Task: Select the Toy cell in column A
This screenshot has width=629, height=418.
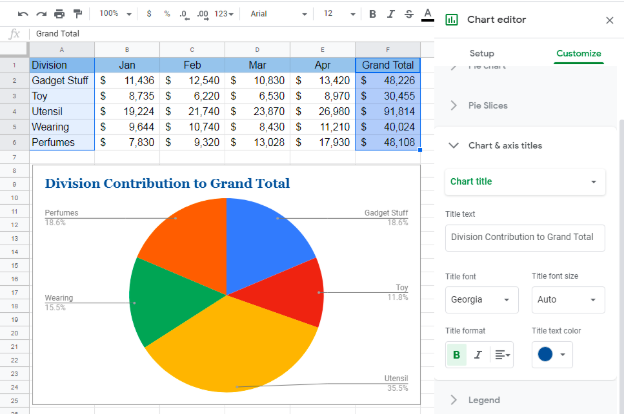Action: tap(62, 96)
